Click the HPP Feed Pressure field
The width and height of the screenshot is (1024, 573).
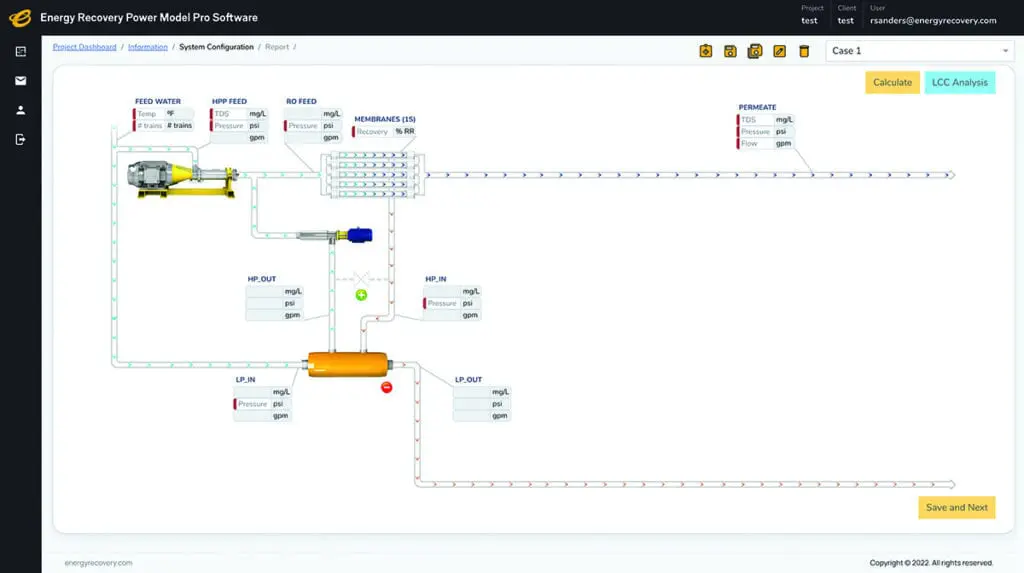238,125
